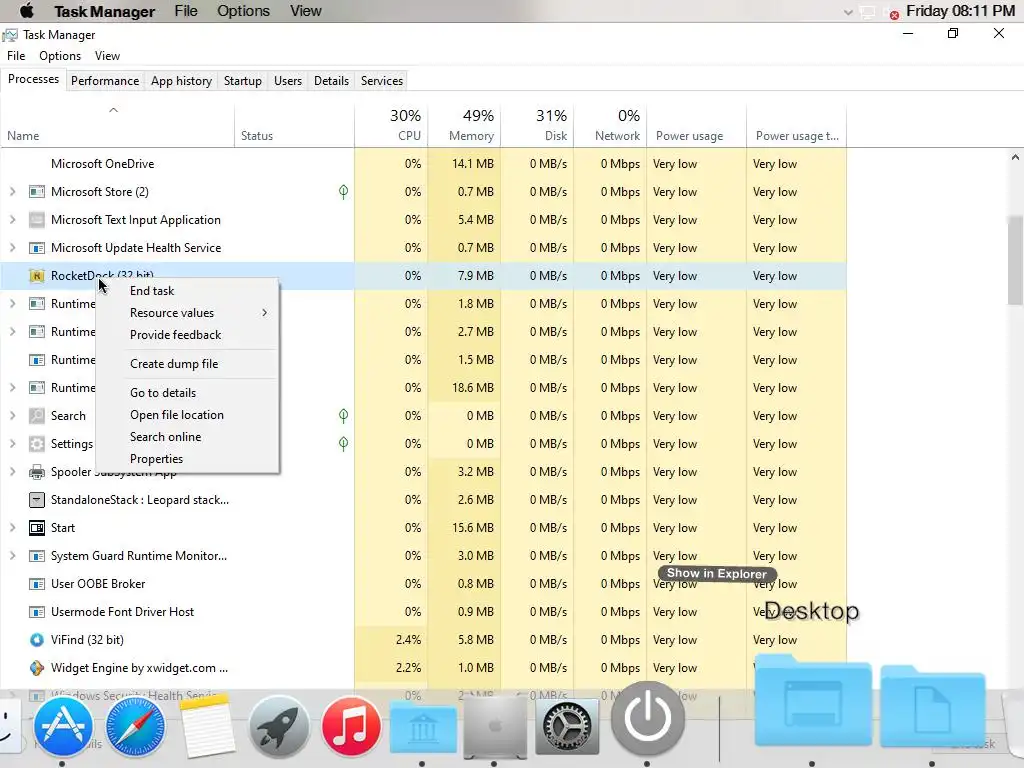Expand the Search process group
Viewport: 1024px width, 768px height.
click(12, 416)
